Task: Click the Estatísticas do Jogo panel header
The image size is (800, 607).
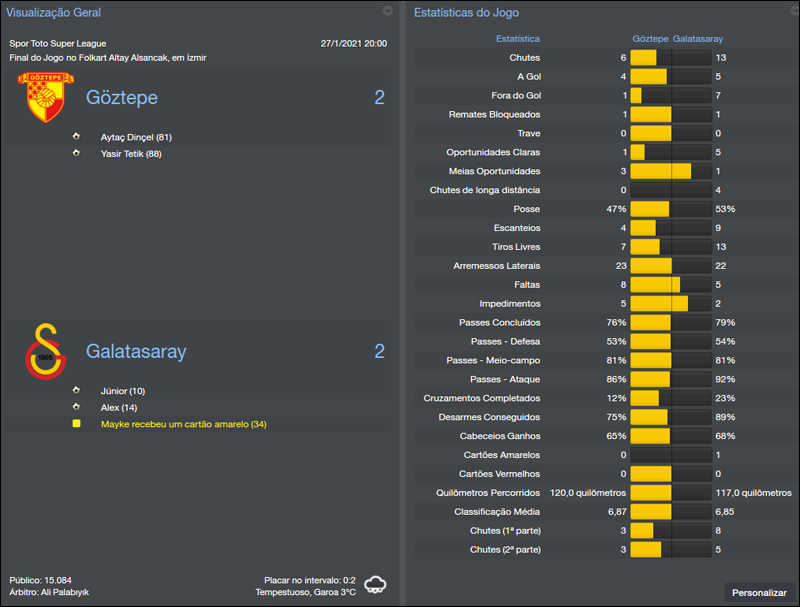Action: pyautogui.click(x=470, y=13)
